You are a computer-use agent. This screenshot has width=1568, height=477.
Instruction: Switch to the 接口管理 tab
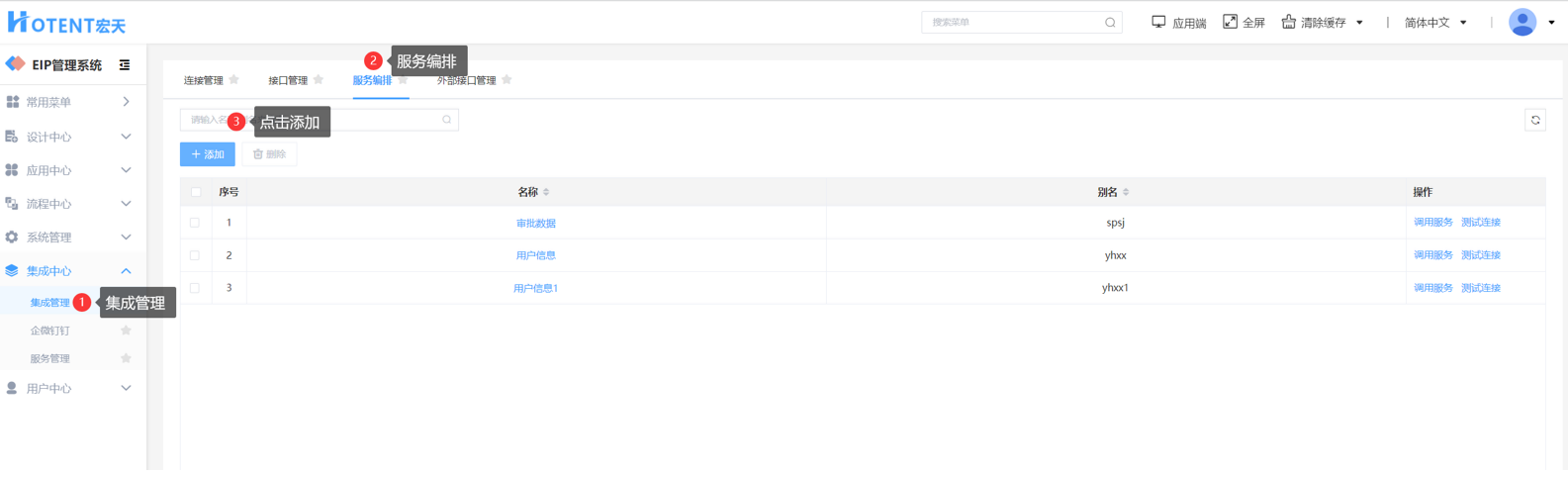288,80
